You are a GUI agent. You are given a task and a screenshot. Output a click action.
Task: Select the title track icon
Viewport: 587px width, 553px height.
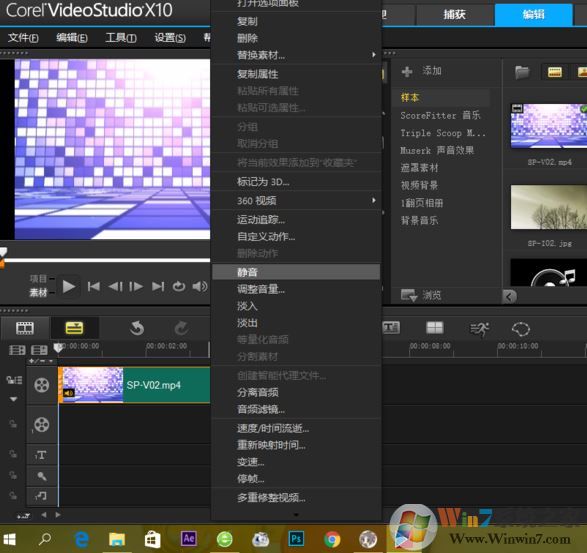click(x=41, y=455)
